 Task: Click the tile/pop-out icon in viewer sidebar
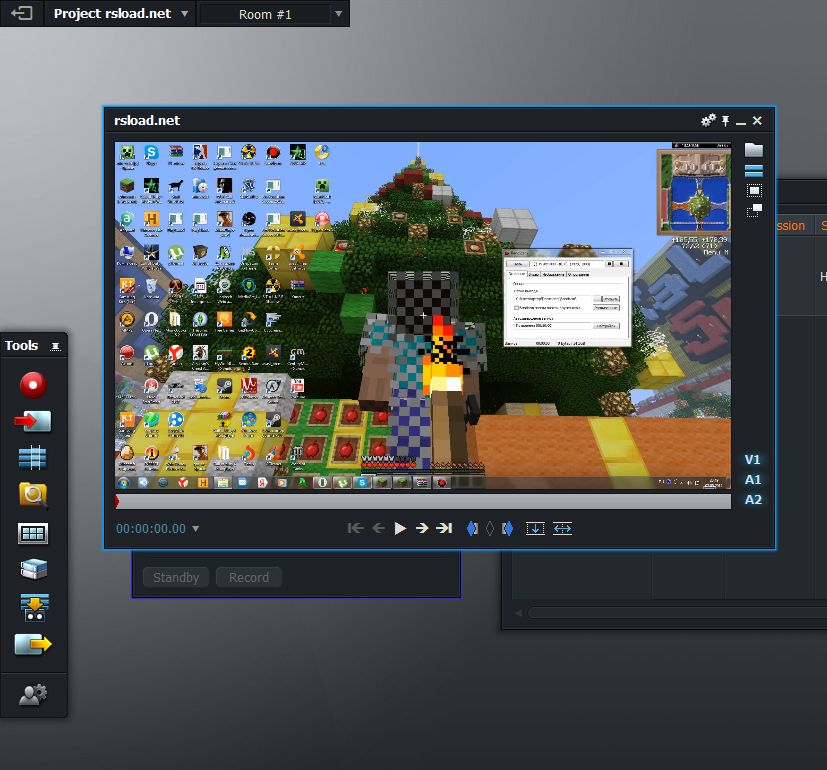(754, 210)
